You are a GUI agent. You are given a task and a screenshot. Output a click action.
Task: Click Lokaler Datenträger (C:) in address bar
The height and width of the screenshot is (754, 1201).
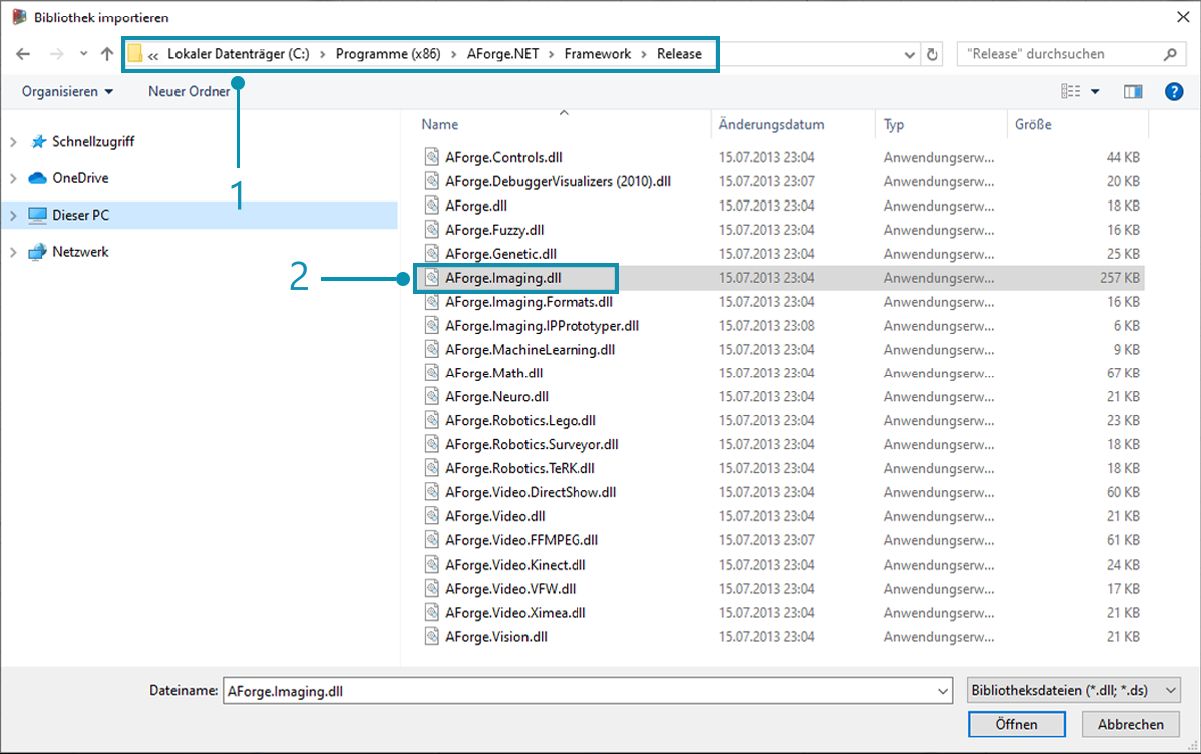click(238, 54)
